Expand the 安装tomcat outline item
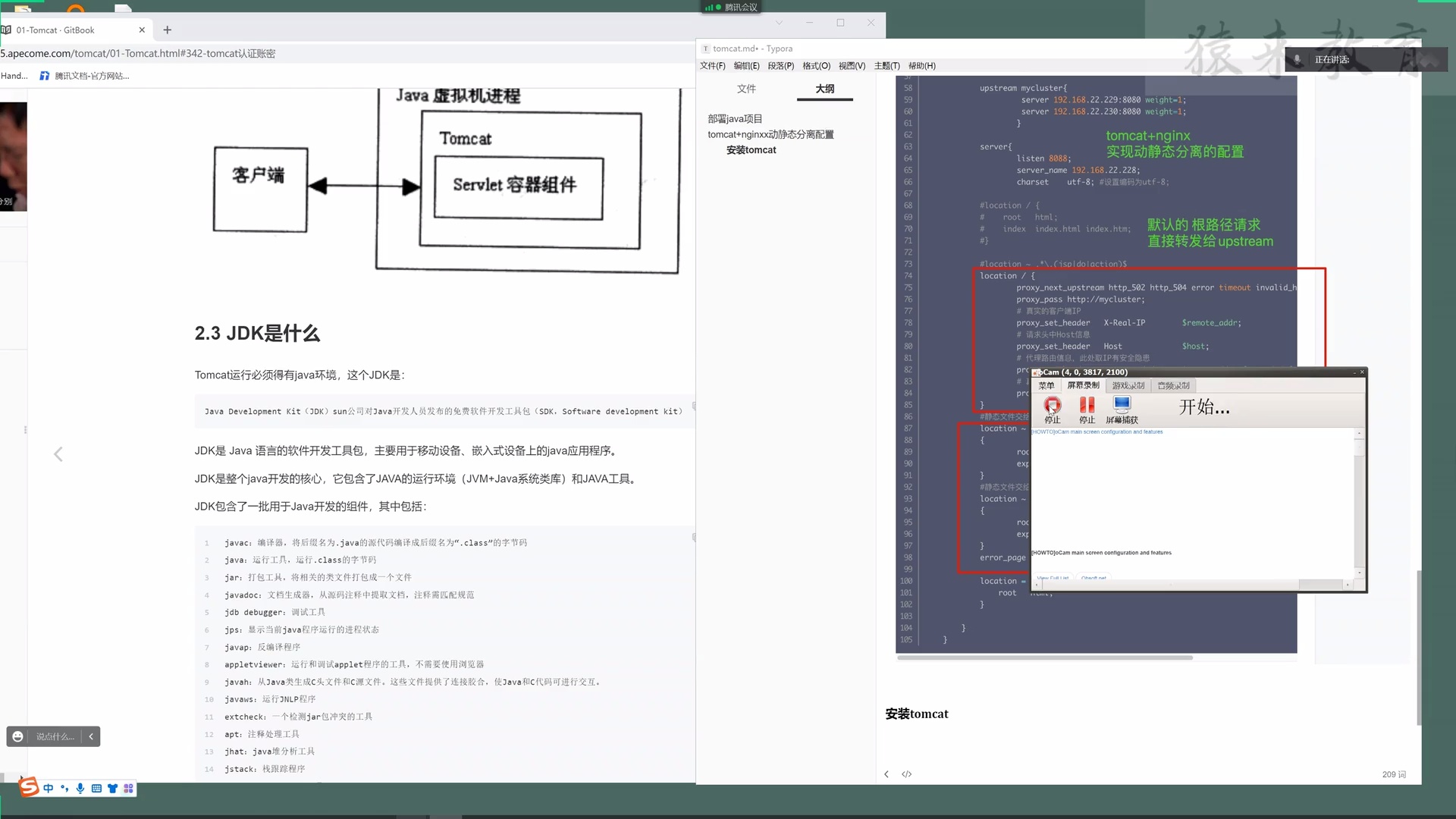This screenshot has height=819, width=1456. 750,149
